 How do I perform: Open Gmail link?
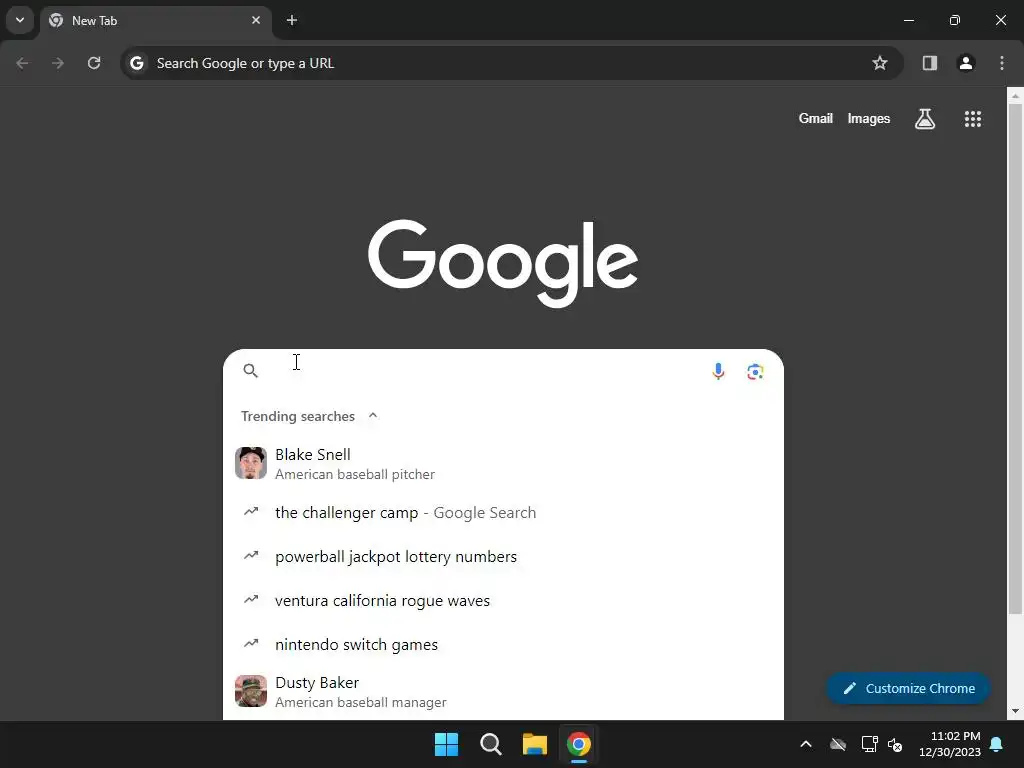pos(816,119)
